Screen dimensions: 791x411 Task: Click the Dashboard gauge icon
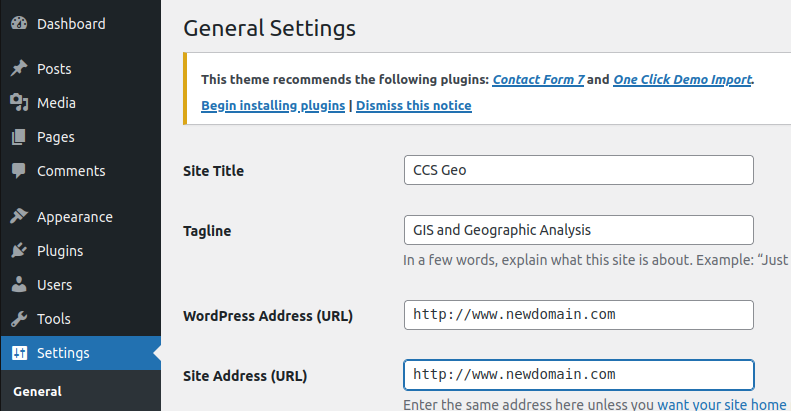[19, 24]
